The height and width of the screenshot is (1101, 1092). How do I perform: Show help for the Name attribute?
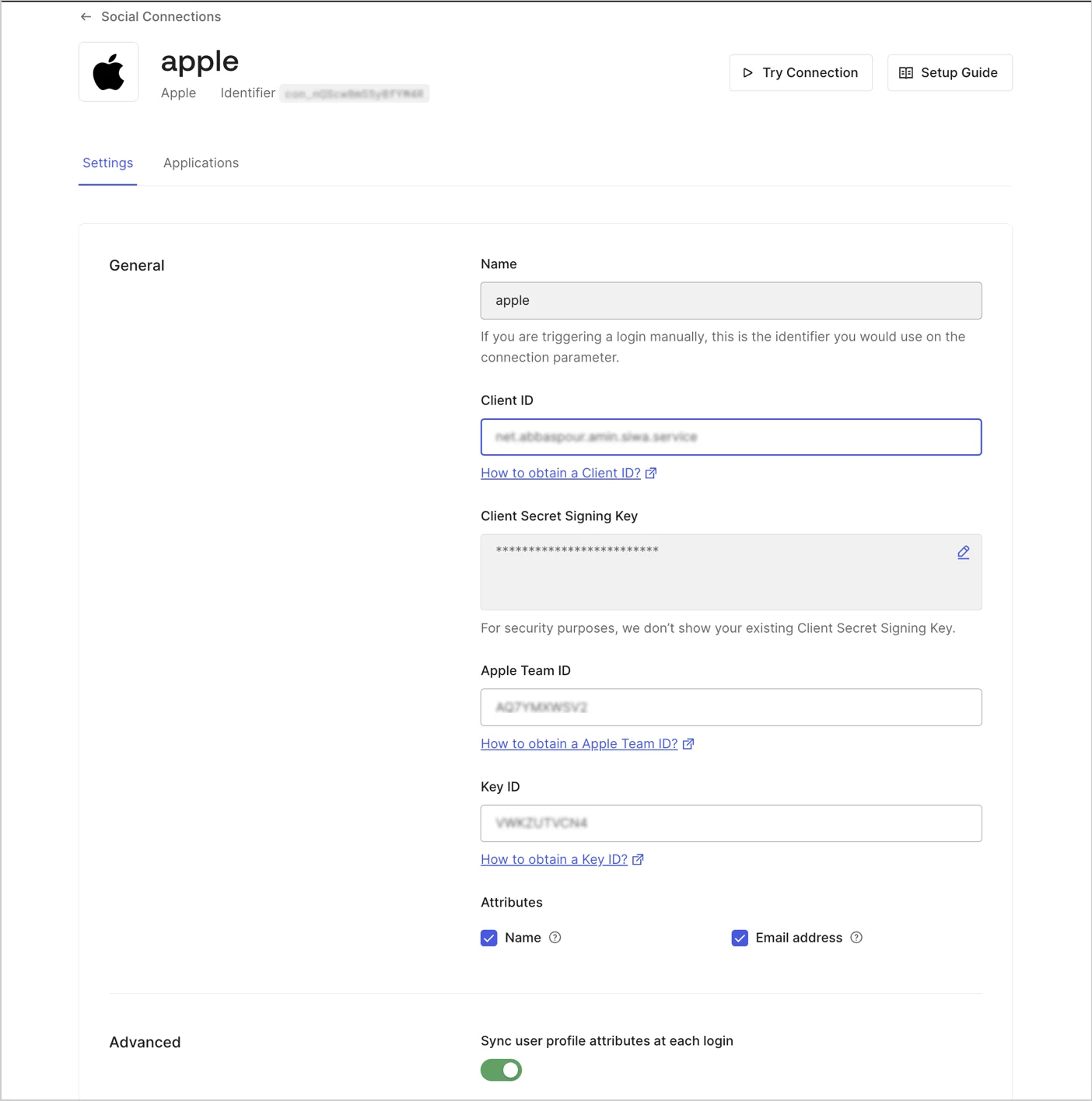[555, 938]
